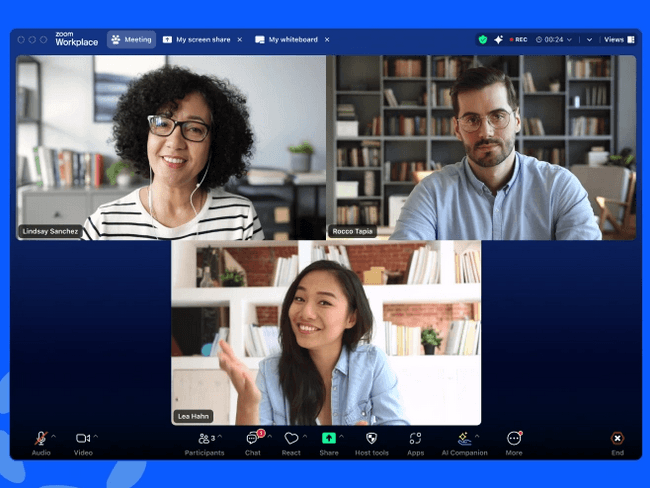Expand the Share options caret

[342, 436]
